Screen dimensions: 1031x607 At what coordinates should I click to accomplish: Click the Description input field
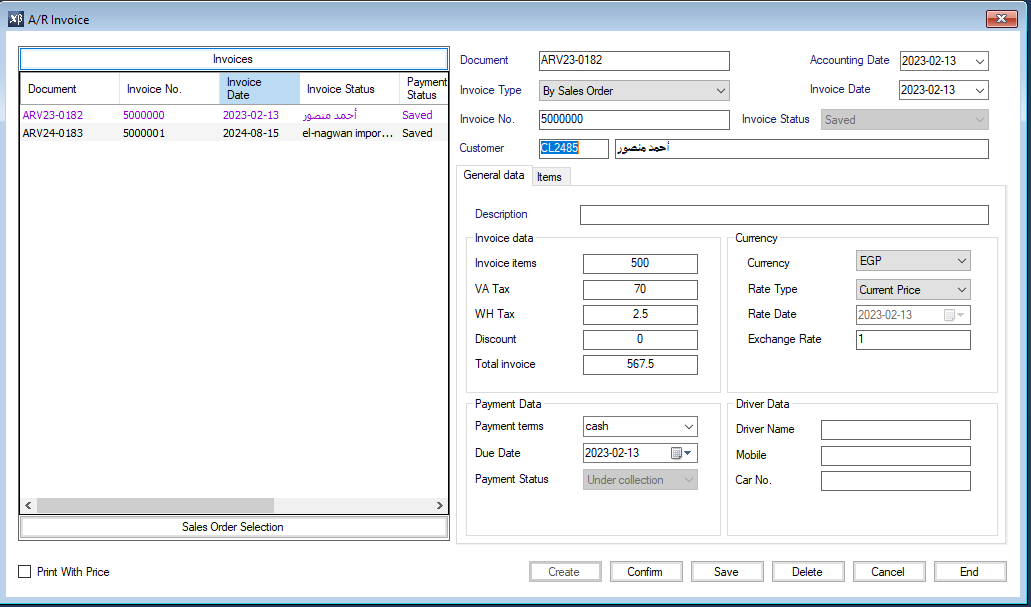784,215
